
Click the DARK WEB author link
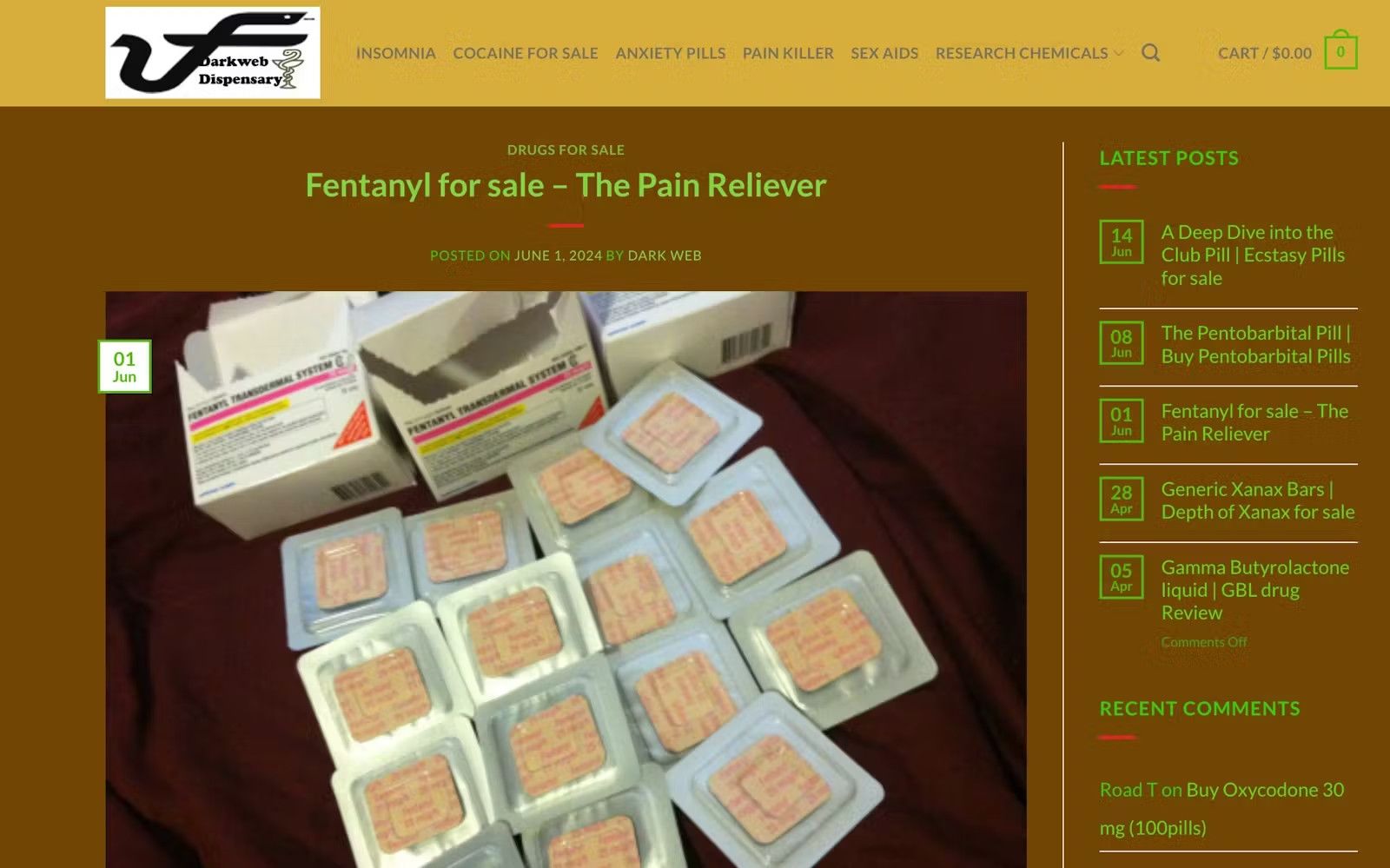[665, 255]
